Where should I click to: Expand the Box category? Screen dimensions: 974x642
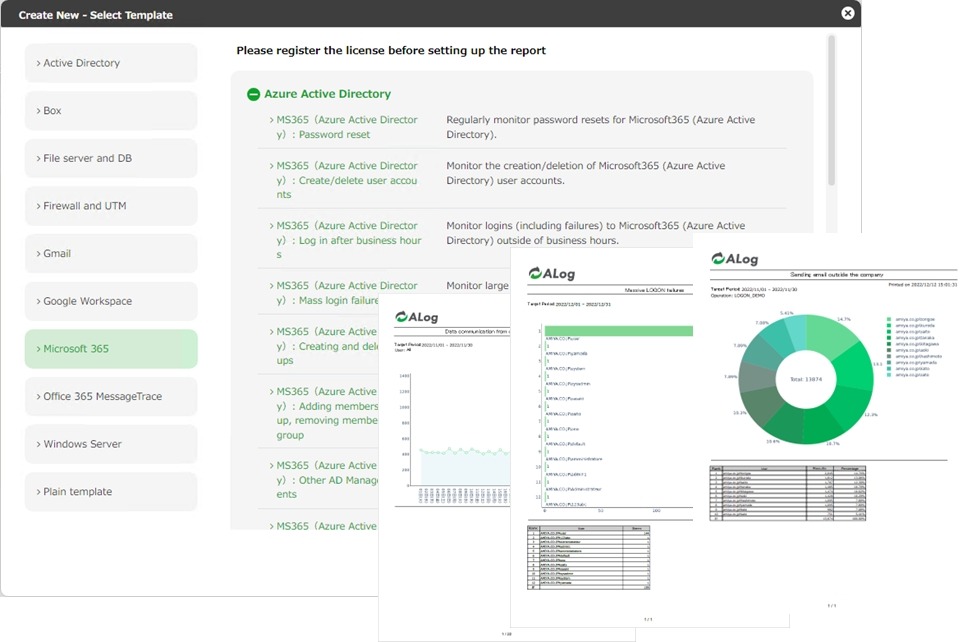tap(110, 110)
